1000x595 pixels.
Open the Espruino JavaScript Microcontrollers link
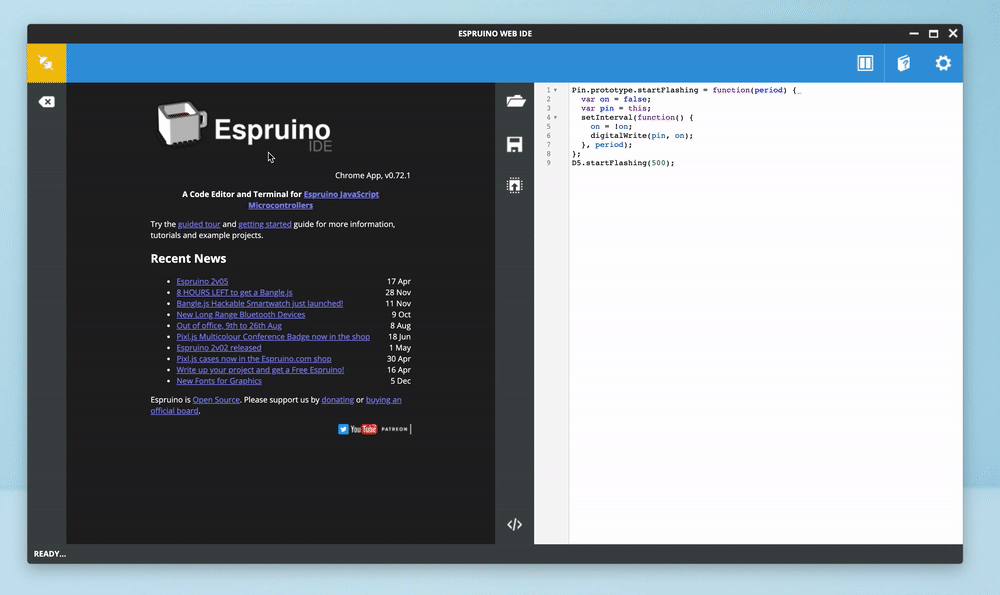(x=313, y=200)
